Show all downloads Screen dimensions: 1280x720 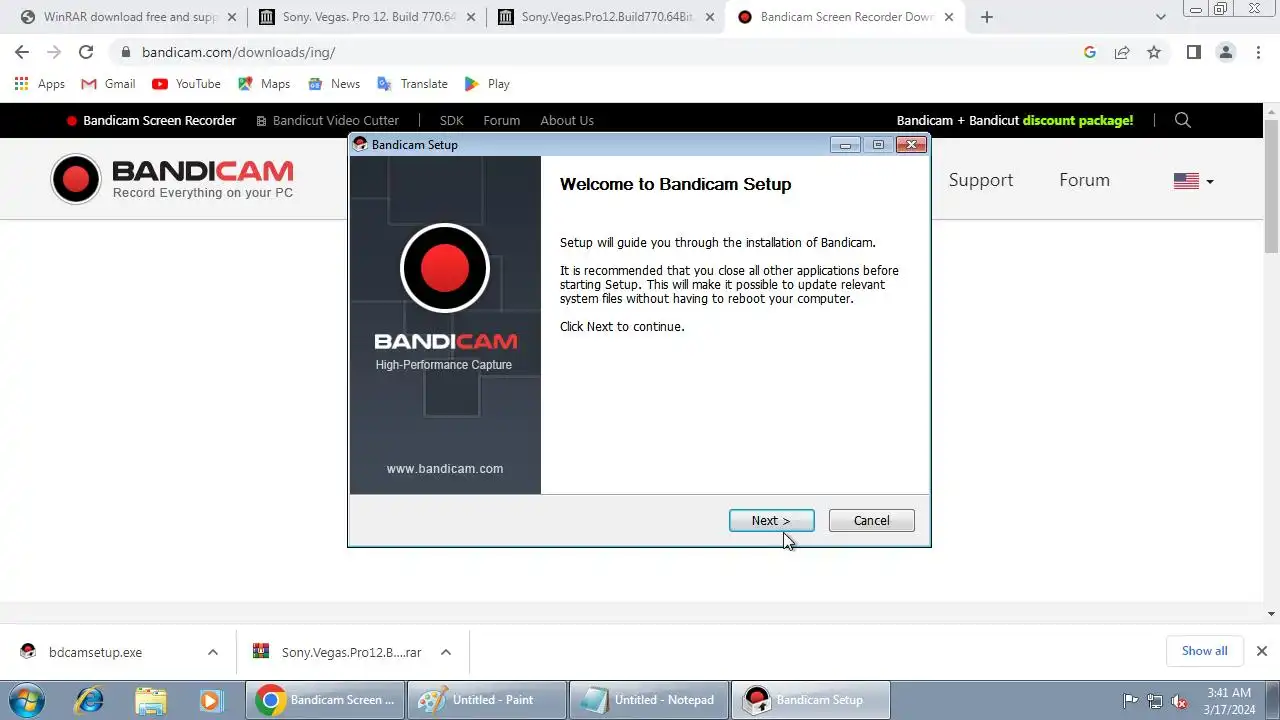[x=1204, y=650]
